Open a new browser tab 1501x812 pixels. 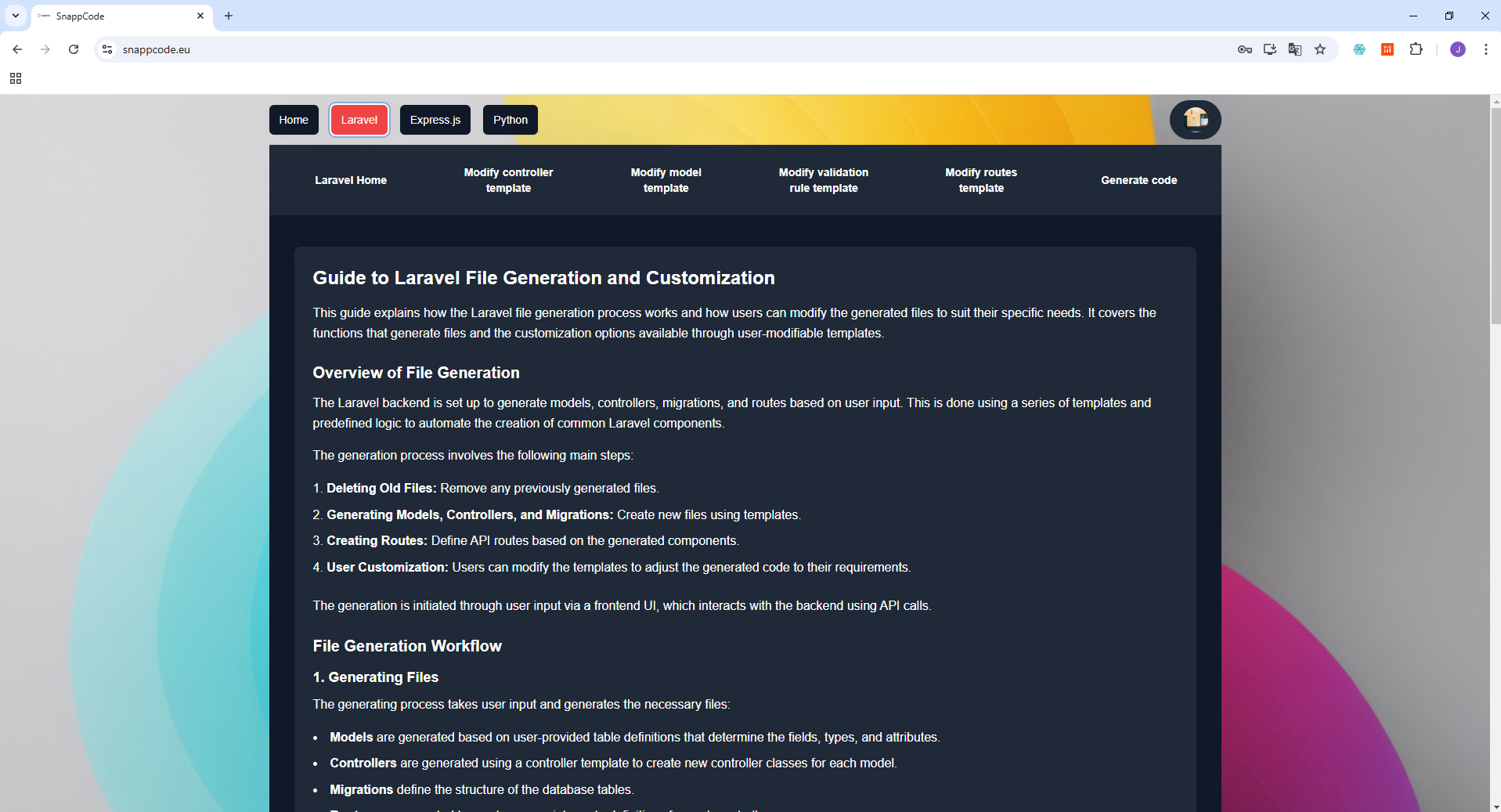click(x=229, y=16)
